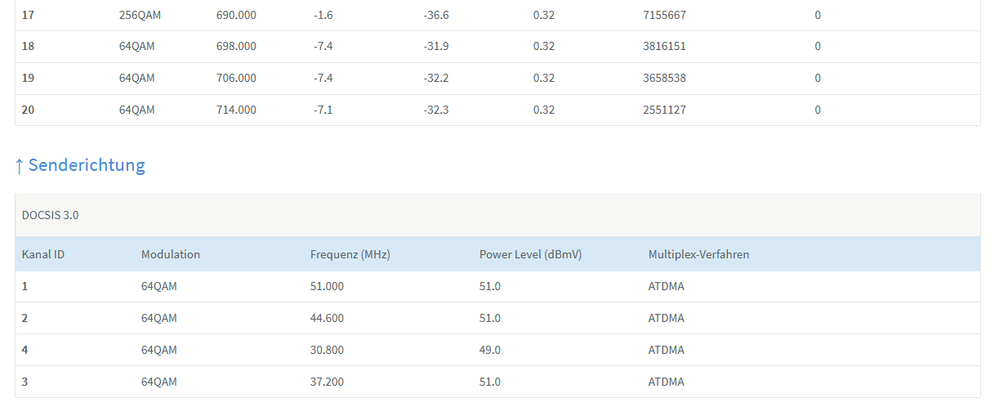Click the up arrow beside Senderichtung

click(x=19, y=165)
